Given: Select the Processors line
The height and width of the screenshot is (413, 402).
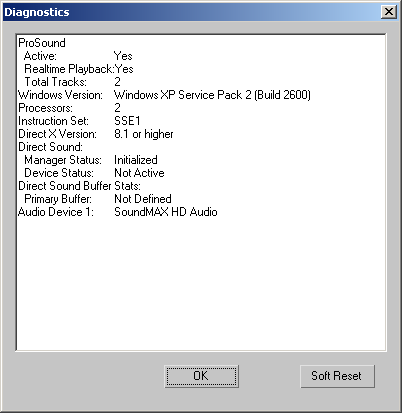Looking at the screenshot, I should [69, 108].
